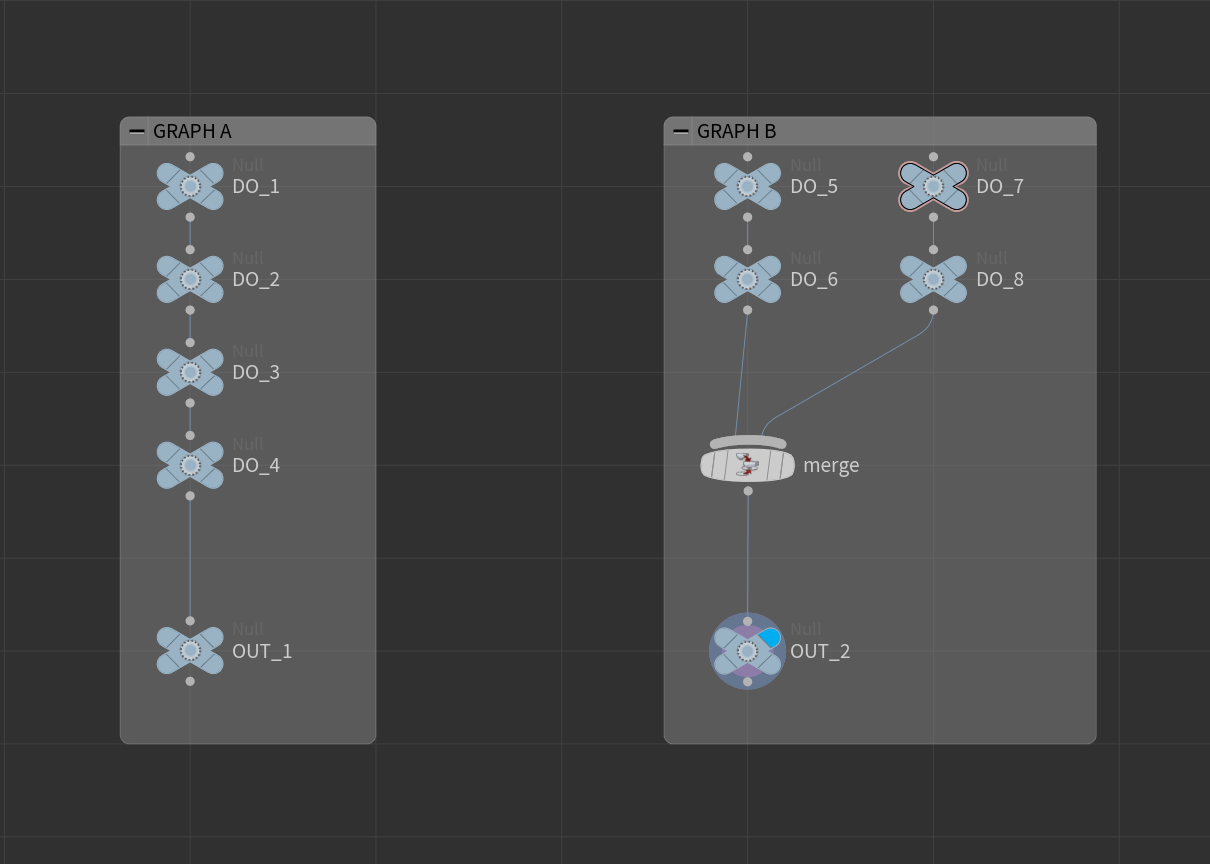Click the merge node's label text

tap(831, 465)
